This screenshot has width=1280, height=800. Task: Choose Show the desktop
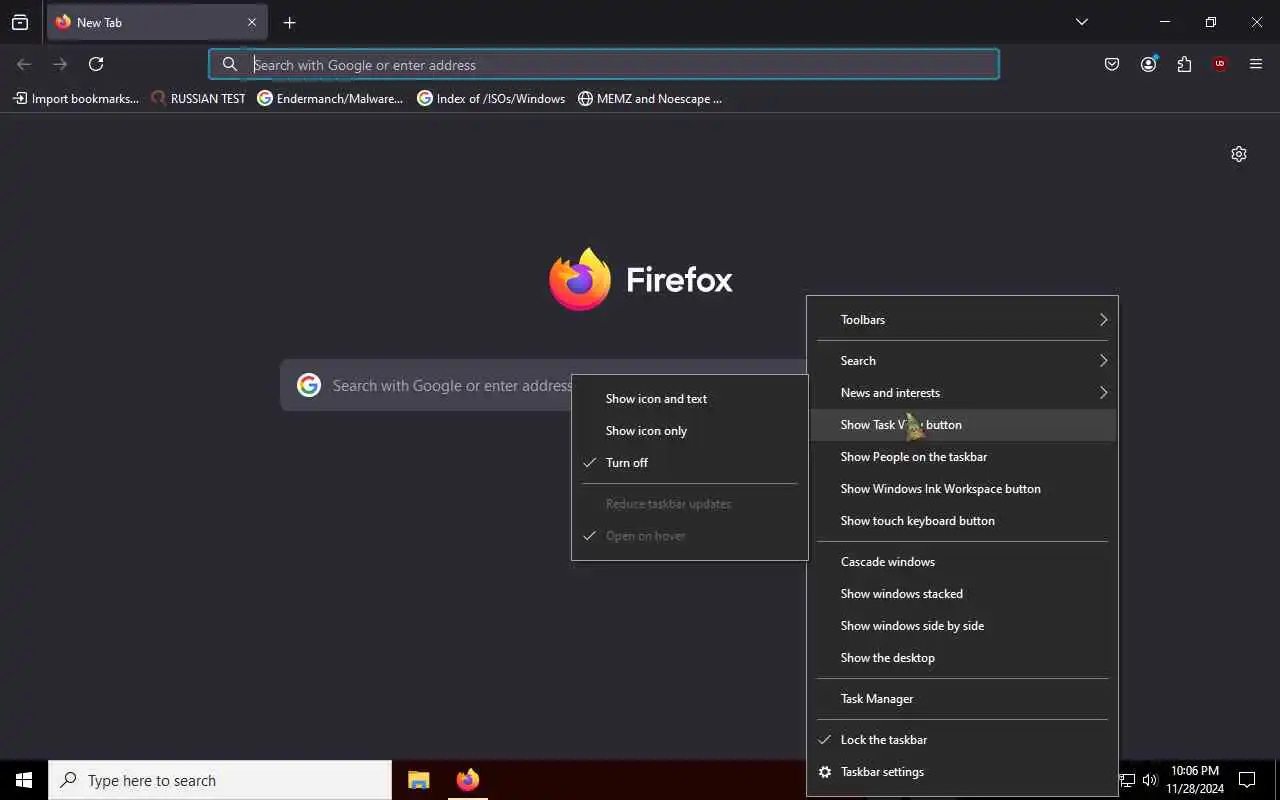(963, 658)
